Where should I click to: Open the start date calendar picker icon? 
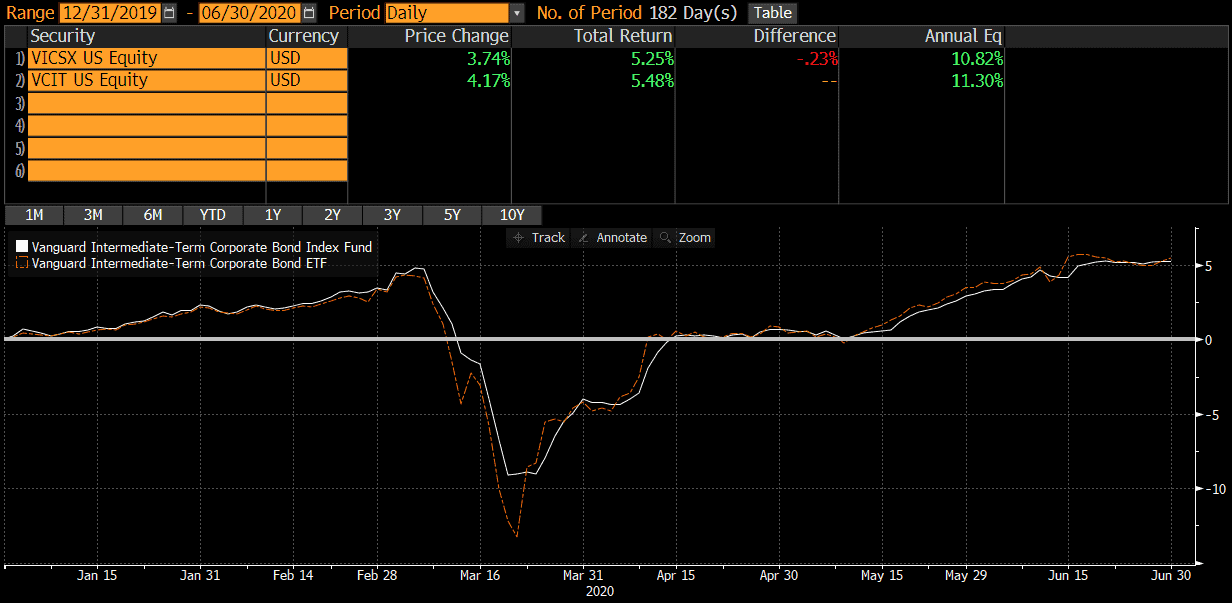point(168,13)
